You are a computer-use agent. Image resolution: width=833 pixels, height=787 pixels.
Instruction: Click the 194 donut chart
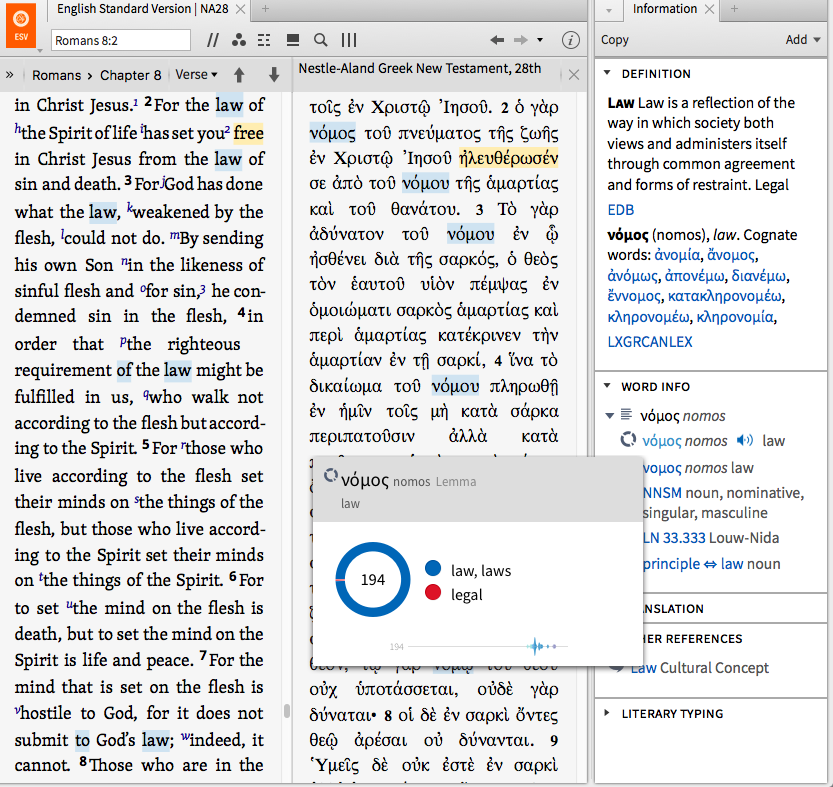click(x=372, y=579)
